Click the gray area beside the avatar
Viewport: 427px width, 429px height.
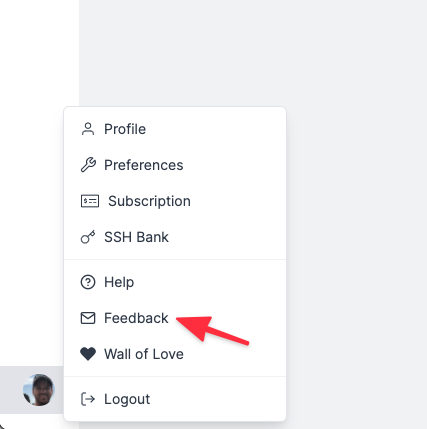coord(11,390)
